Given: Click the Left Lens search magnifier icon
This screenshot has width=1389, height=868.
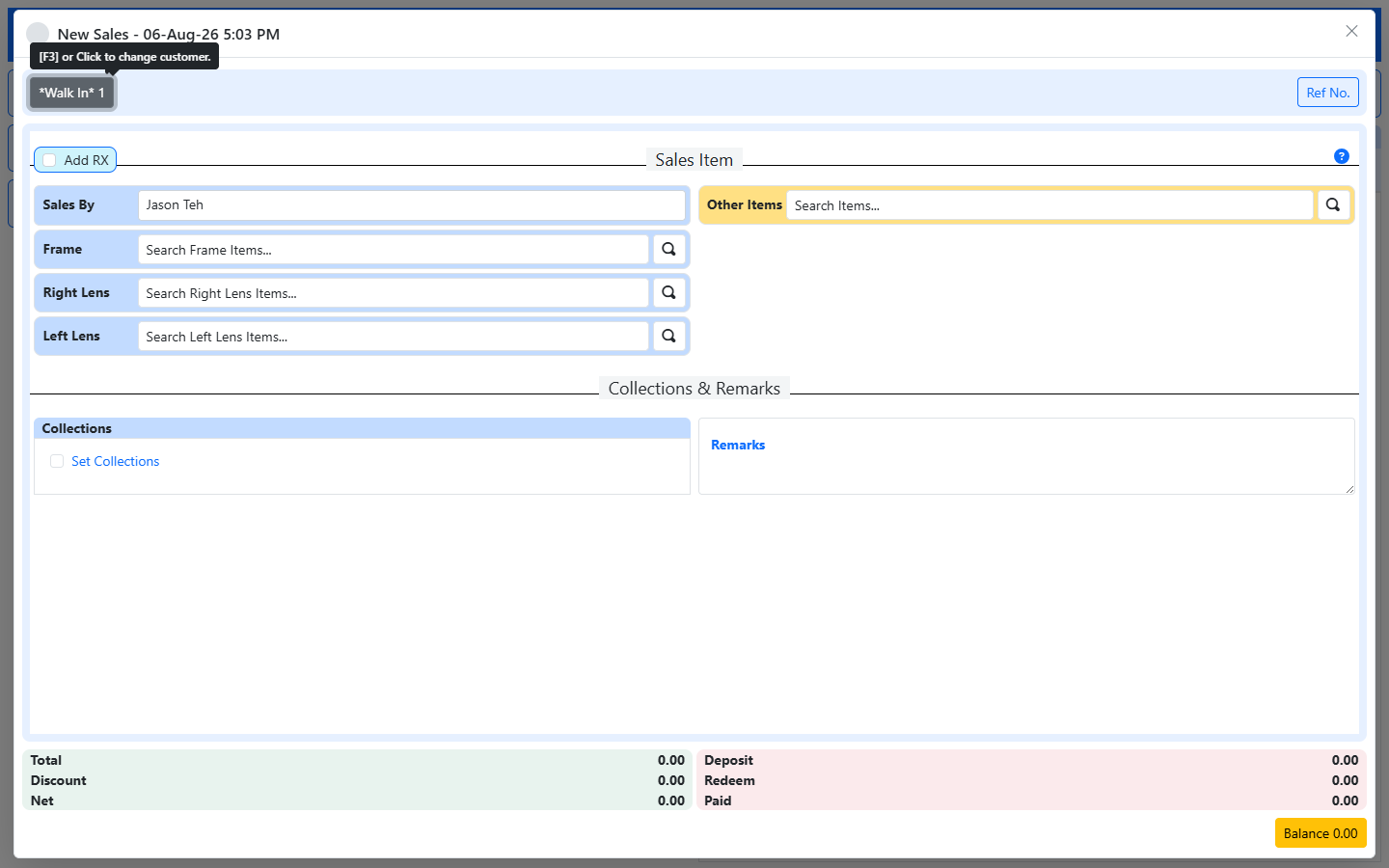Looking at the screenshot, I should point(668,336).
